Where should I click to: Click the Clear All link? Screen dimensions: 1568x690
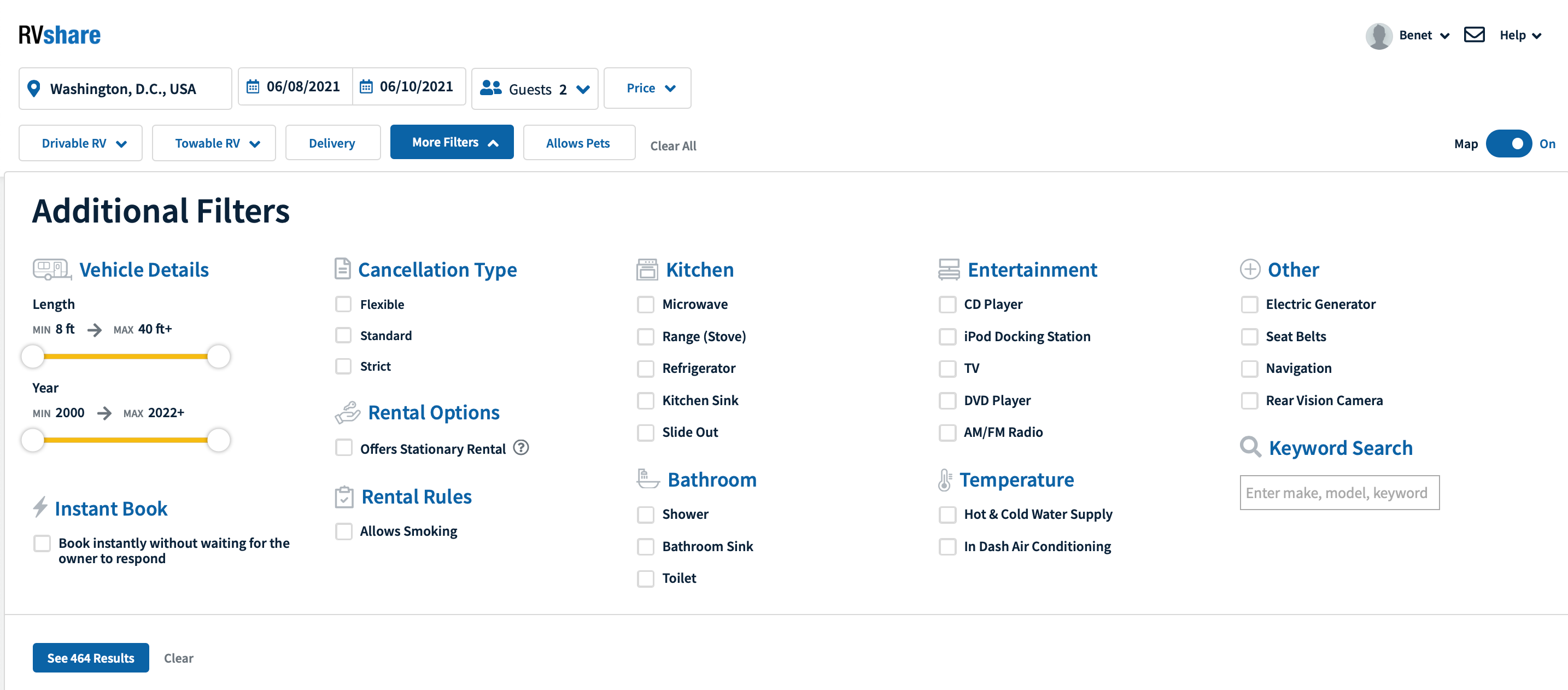[672, 146]
